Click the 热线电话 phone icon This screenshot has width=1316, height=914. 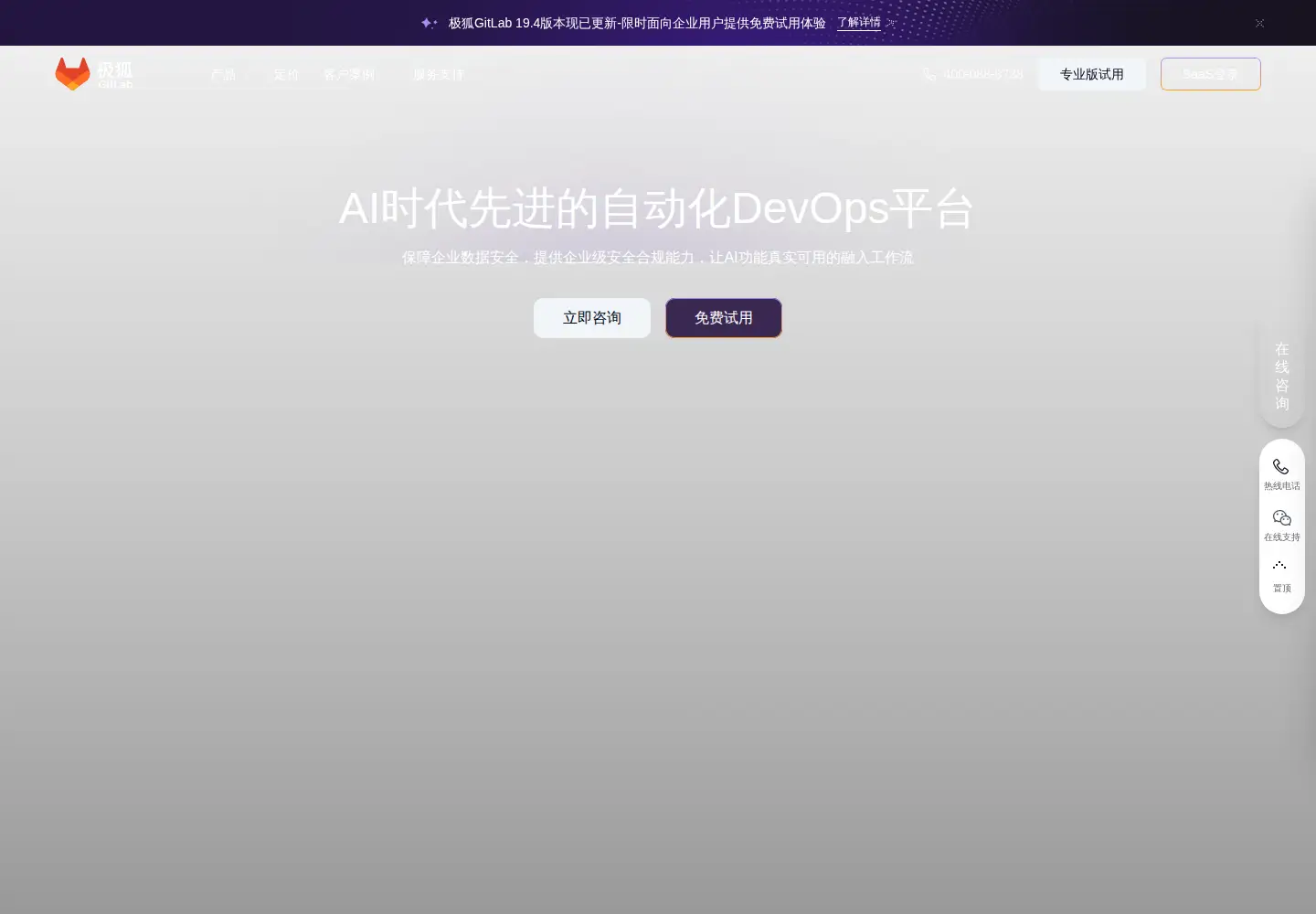(x=1281, y=467)
